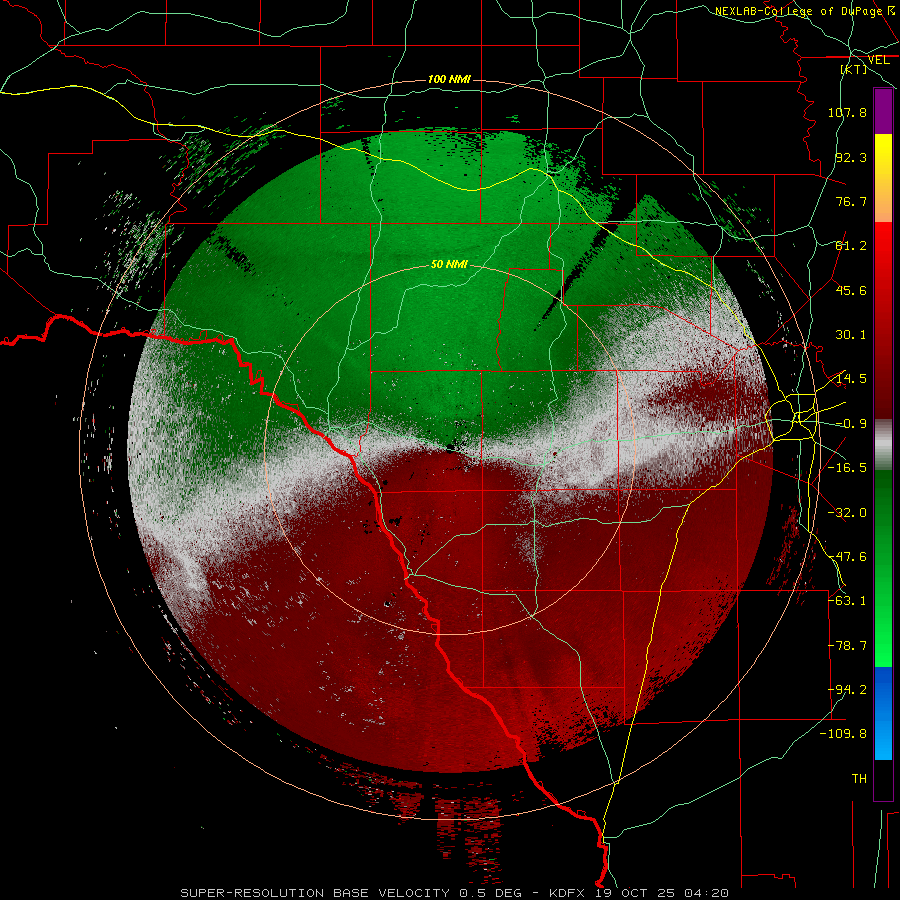This screenshot has width=900, height=900.
Task: Select the -78.7 legend value
Action: click(x=847, y=646)
